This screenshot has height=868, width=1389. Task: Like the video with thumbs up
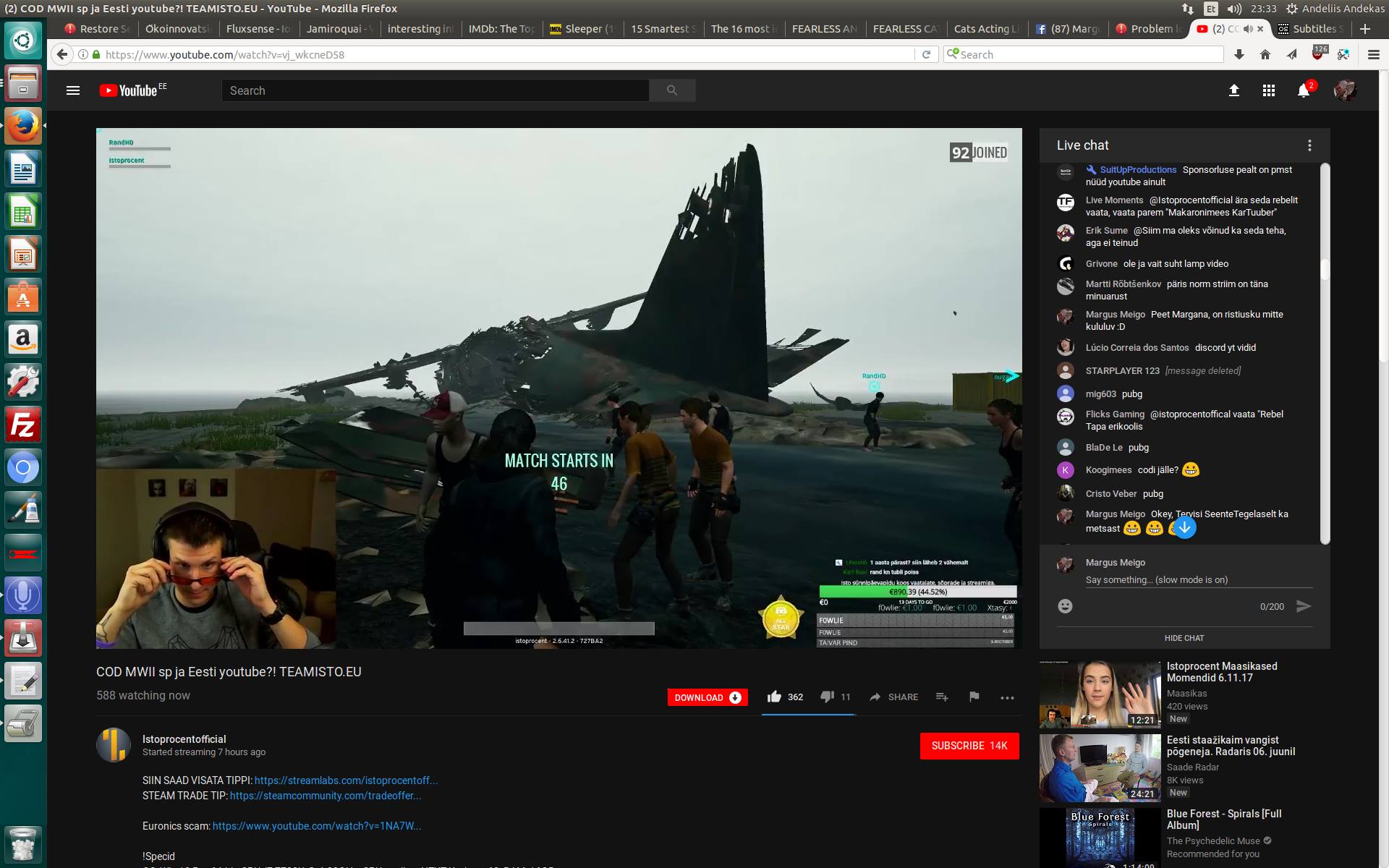tap(775, 697)
